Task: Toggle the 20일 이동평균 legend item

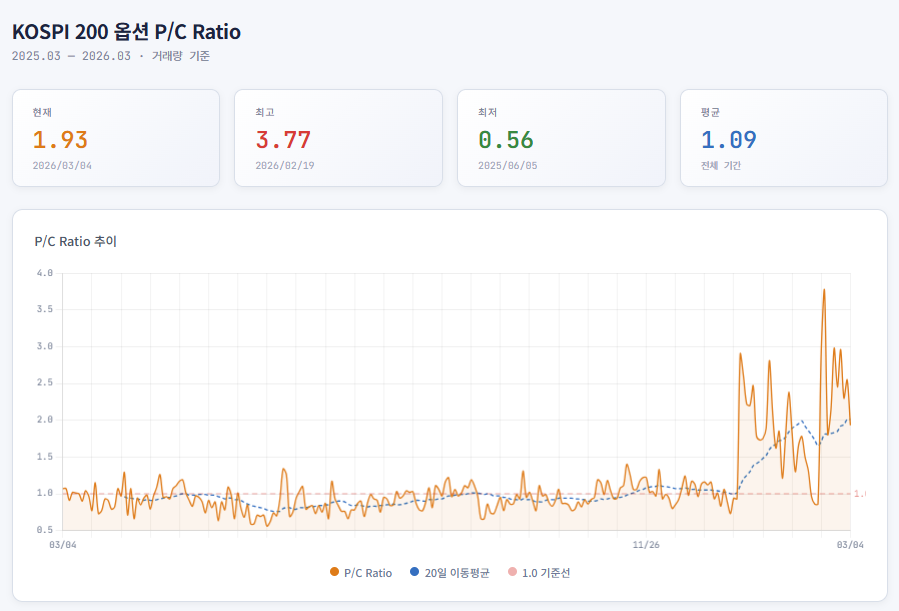Action: coord(450,573)
